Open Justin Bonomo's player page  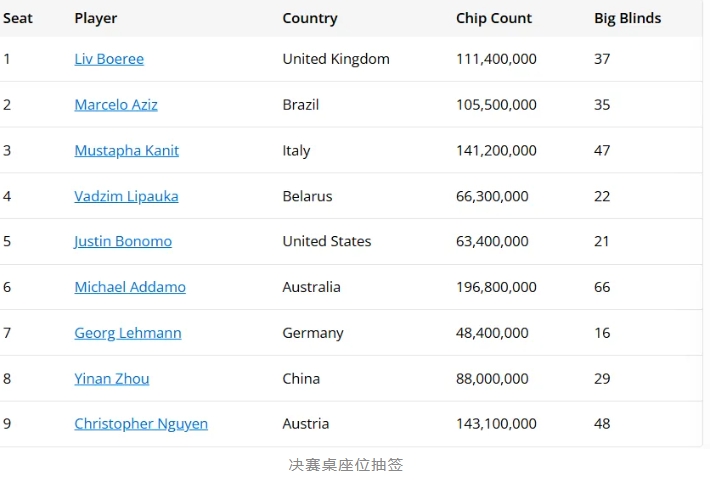coord(123,241)
